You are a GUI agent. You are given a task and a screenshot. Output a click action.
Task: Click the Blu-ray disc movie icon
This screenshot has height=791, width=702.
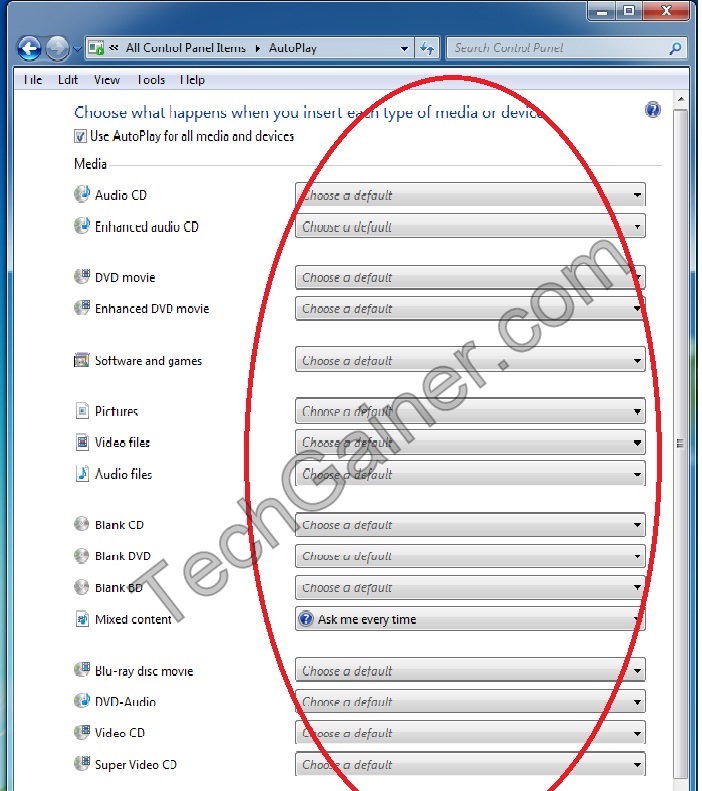click(x=82, y=670)
